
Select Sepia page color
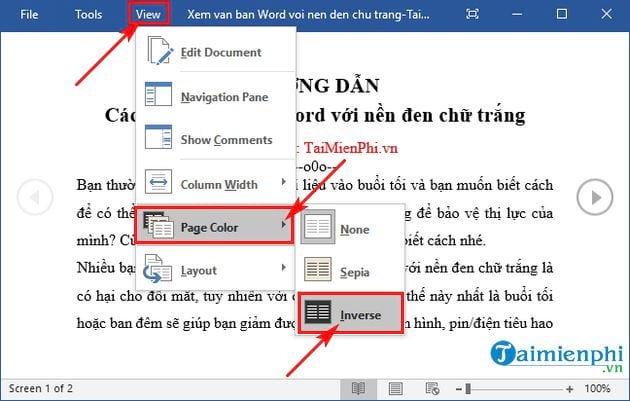350,270
